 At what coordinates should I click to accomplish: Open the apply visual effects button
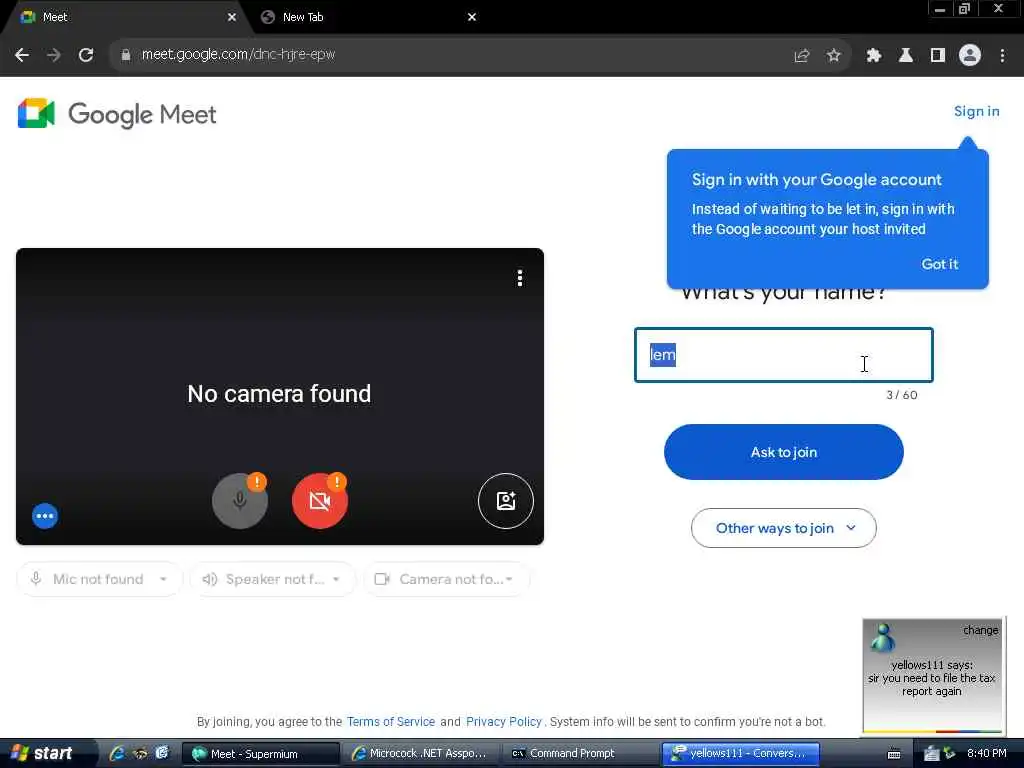505,501
